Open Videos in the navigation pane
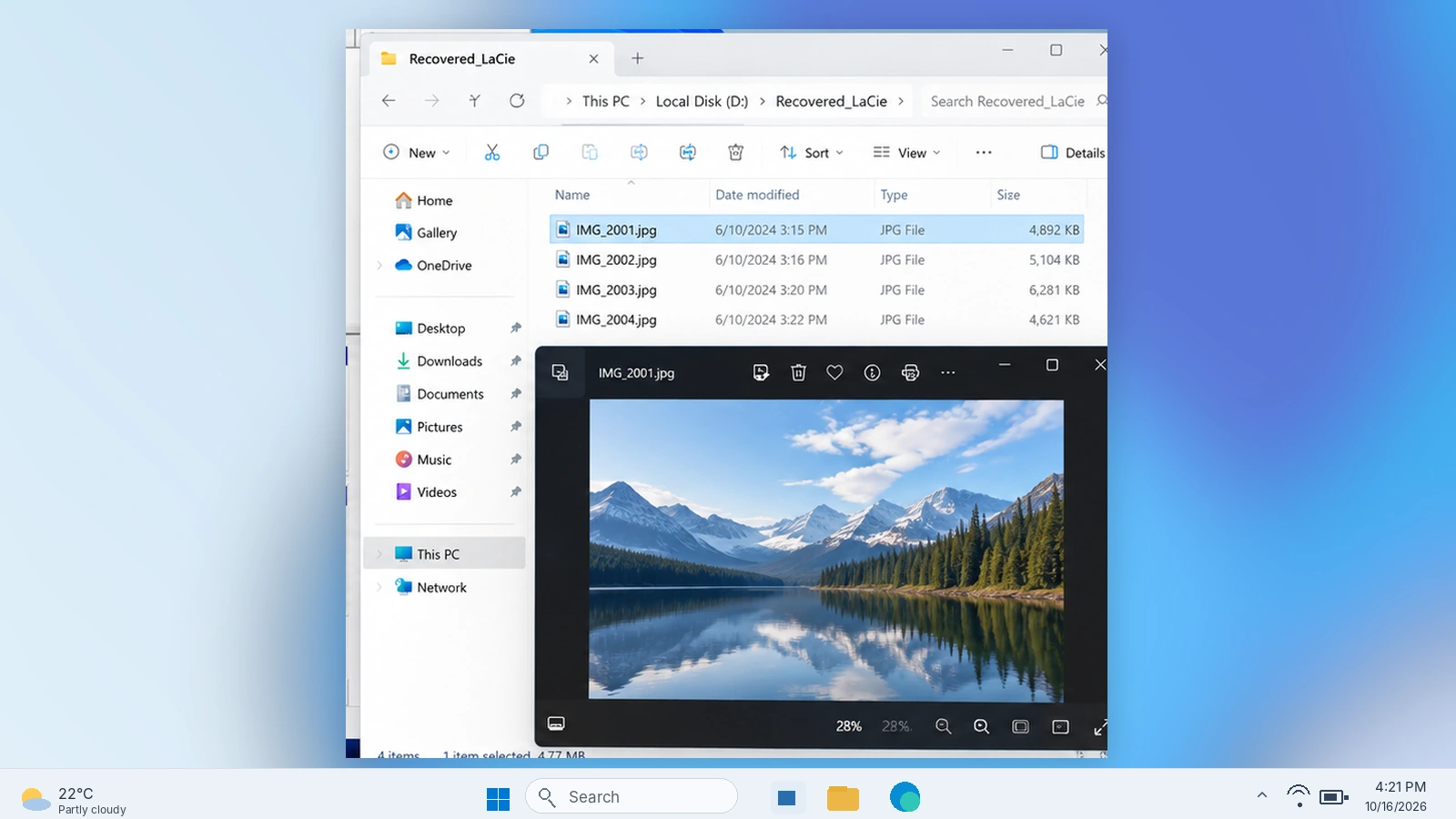 [x=426, y=492]
